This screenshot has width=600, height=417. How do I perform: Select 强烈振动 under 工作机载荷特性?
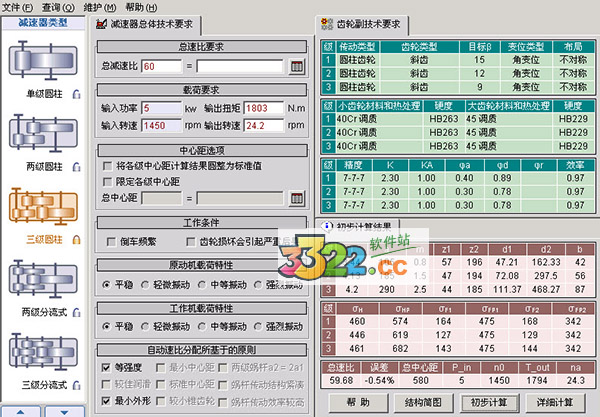[258, 327]
